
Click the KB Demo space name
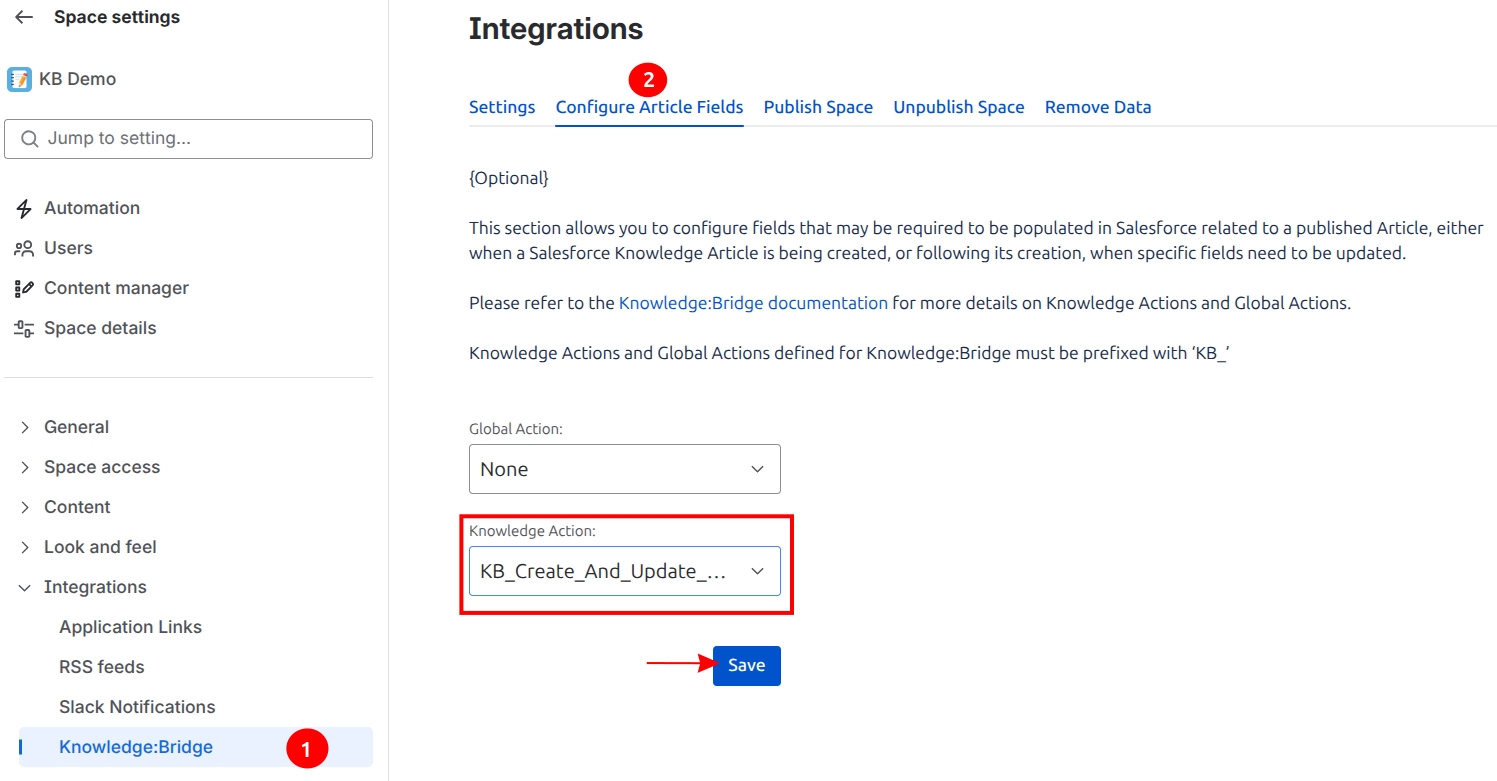tap(77, 79)
